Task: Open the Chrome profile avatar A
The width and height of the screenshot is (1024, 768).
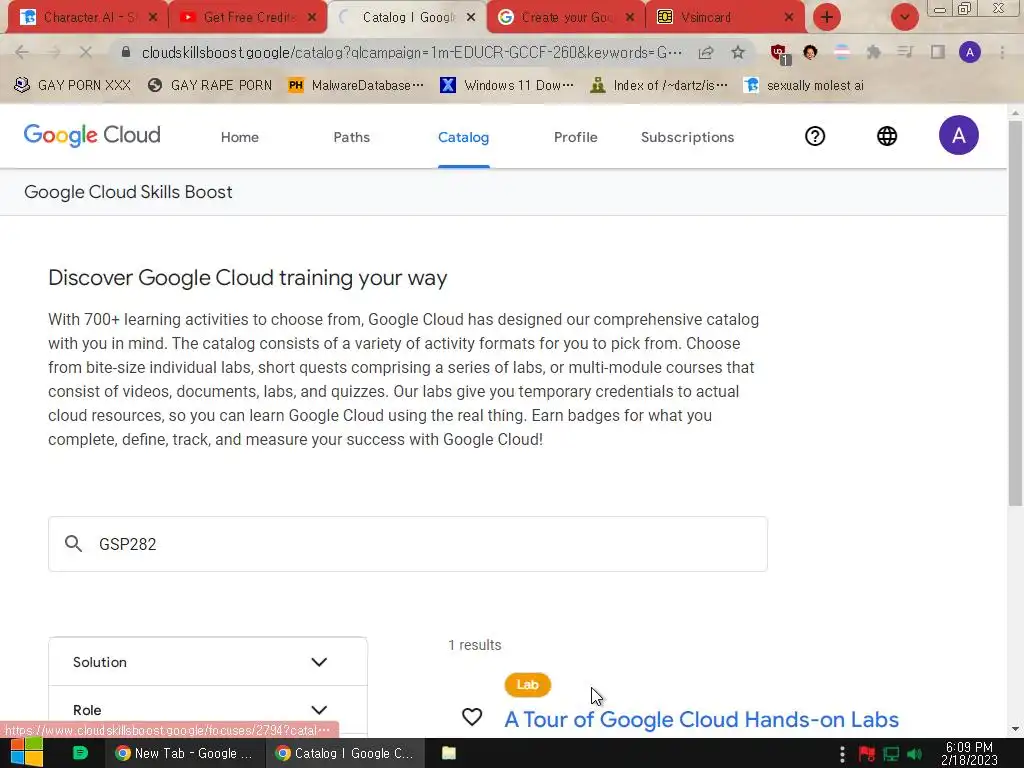Action: (970, 52)
